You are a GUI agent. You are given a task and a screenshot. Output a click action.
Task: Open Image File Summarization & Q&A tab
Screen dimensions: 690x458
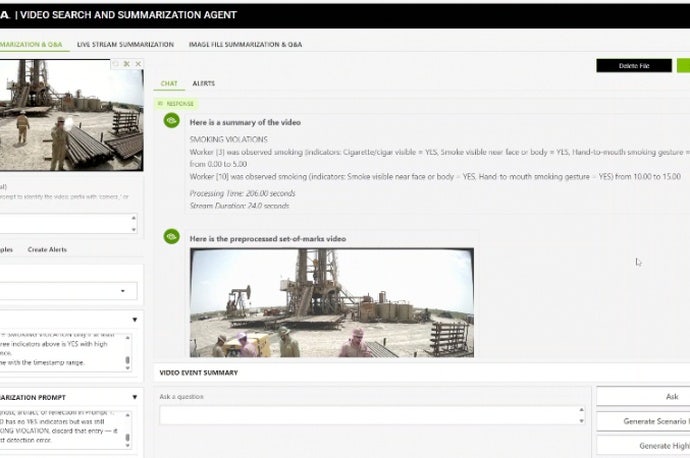[245, 44]
